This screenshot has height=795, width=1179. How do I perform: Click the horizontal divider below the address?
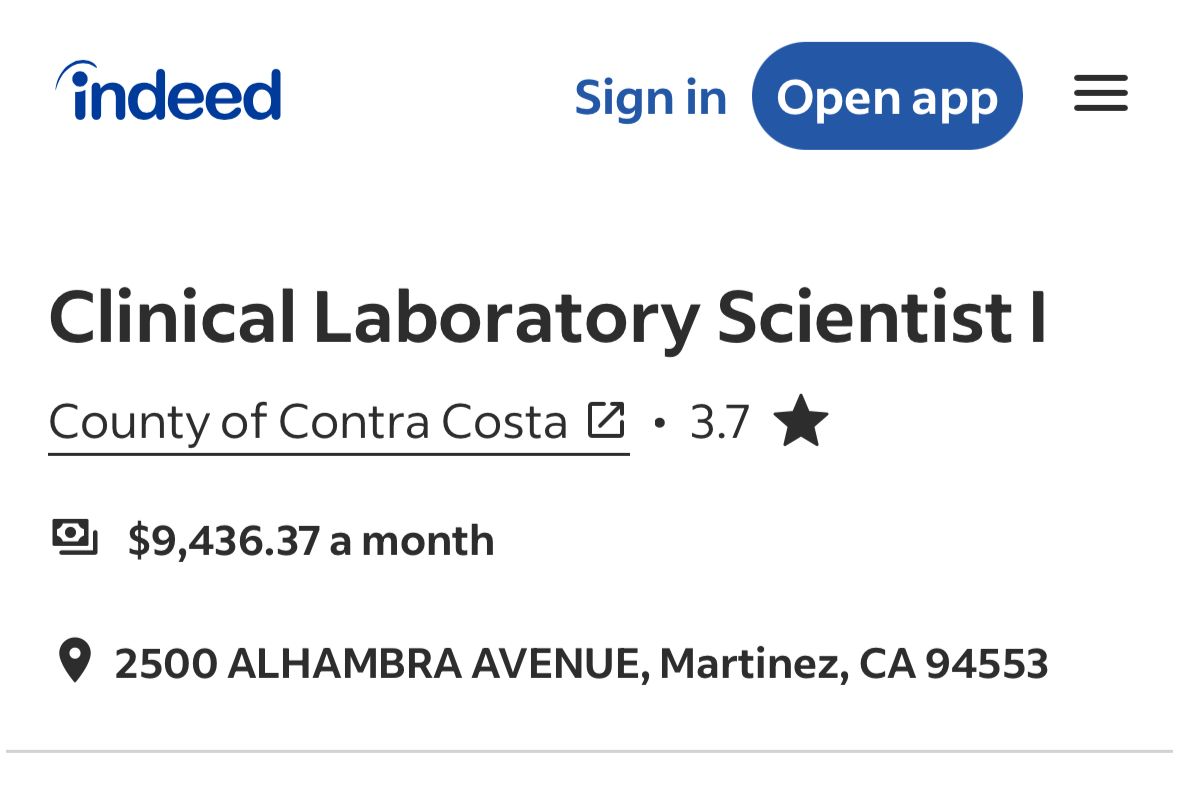click(x=589, y=751)
